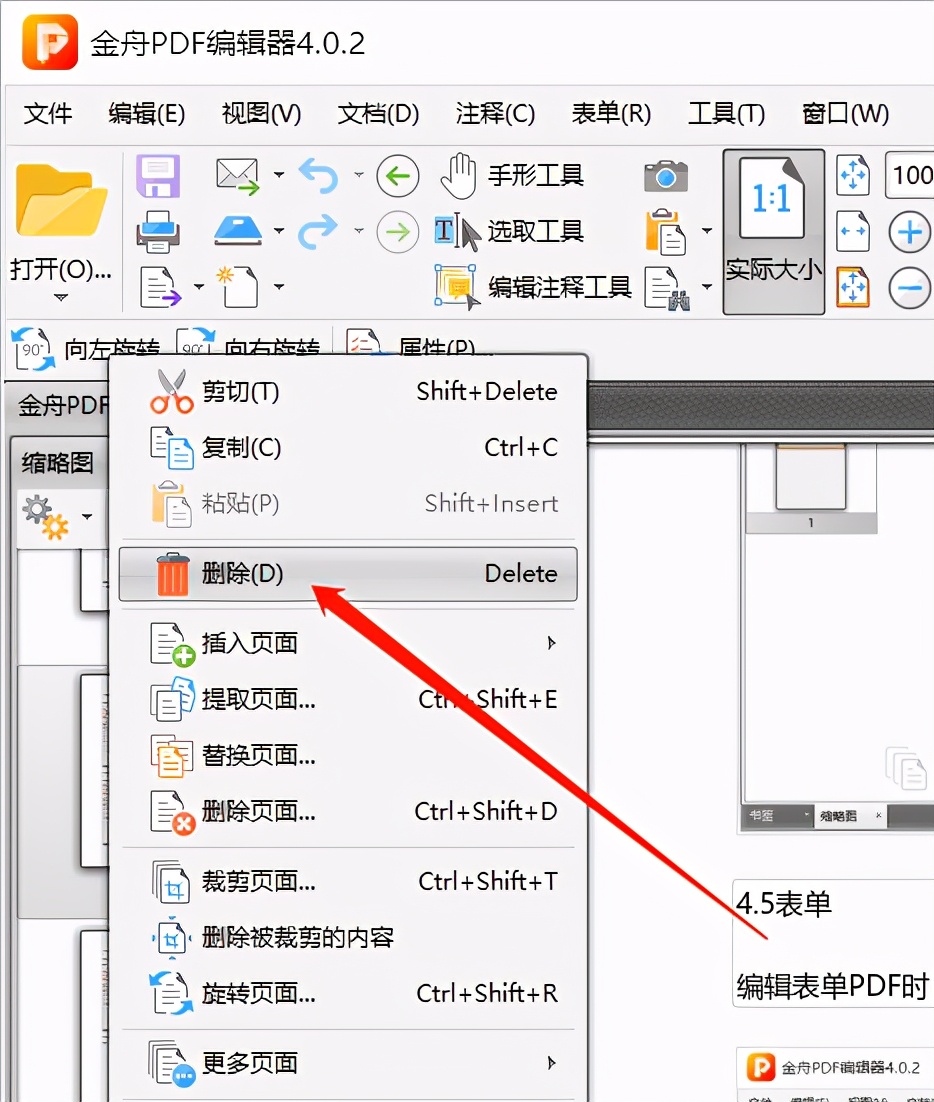Screen dimensions: 934x1102
Task: Select the Hand tool (手形工具)
Action: click(512, 175)
